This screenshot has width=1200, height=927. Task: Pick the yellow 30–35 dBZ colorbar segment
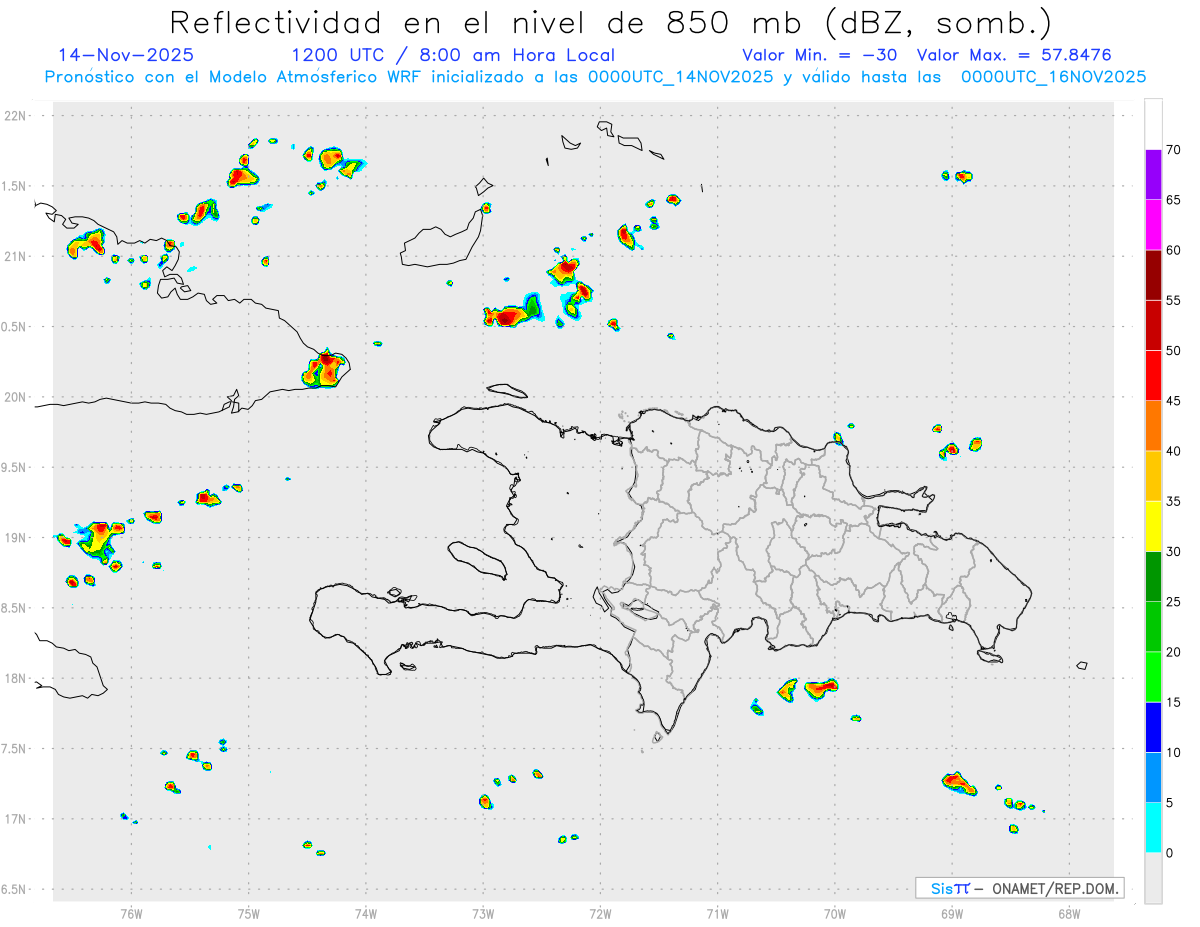pos(1153,526)
